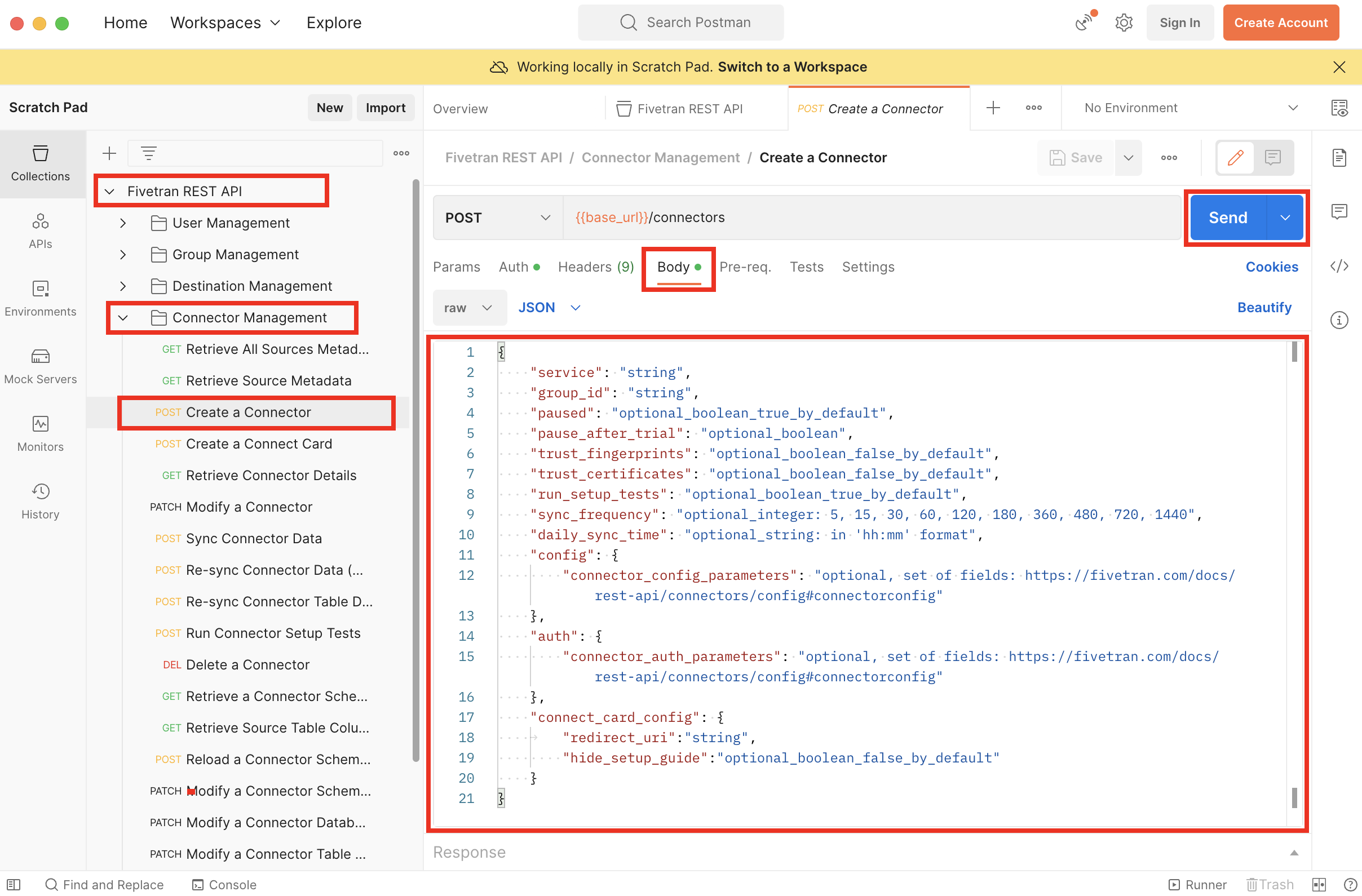Open the settings gear icon
1362x896 pixels.
(x=1124, y=23)
